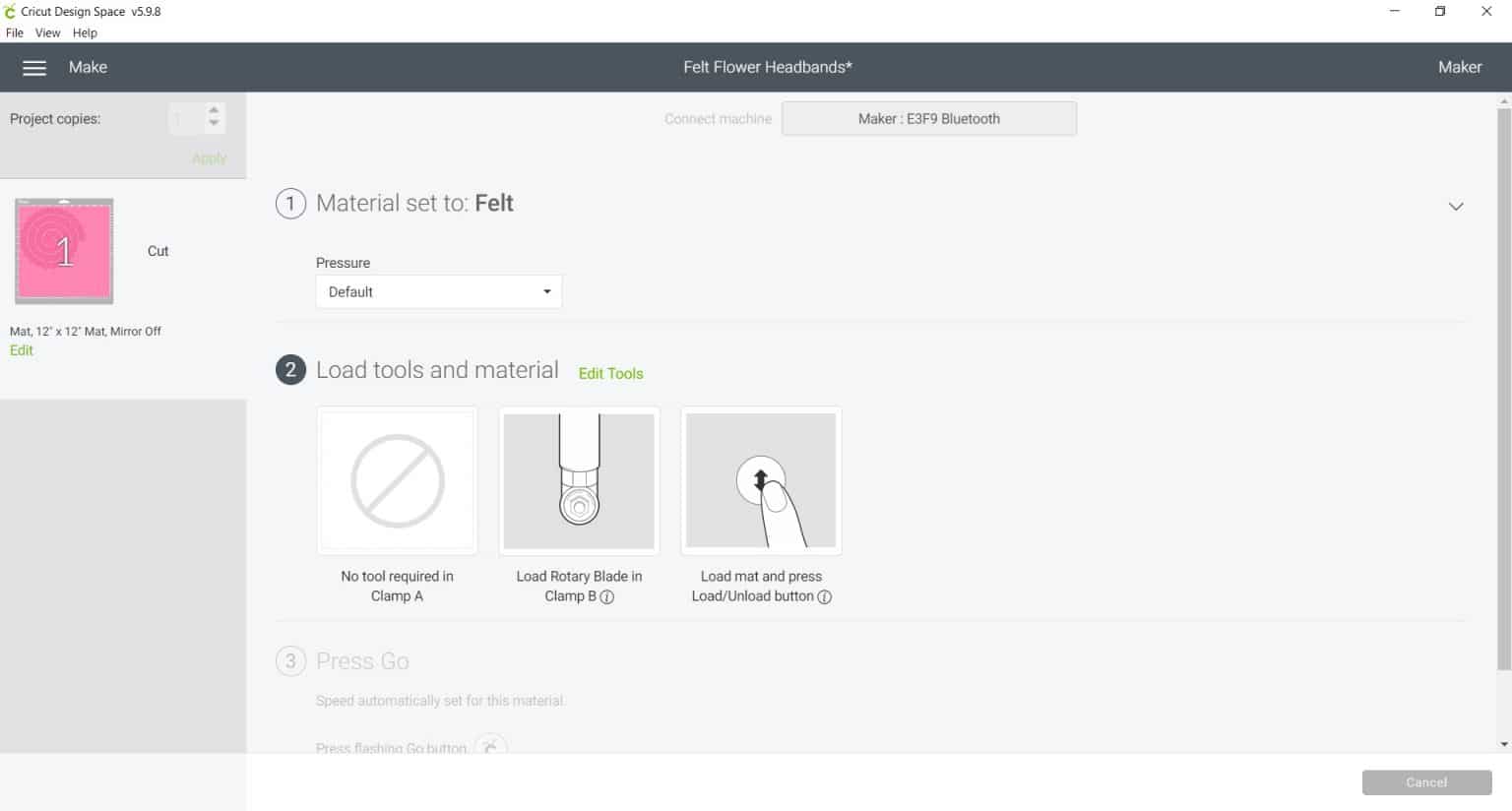The height and width of the screenshot is (811, 1512).
Task: Open the hamburger menu next to Make
Action: click(34, 68)
